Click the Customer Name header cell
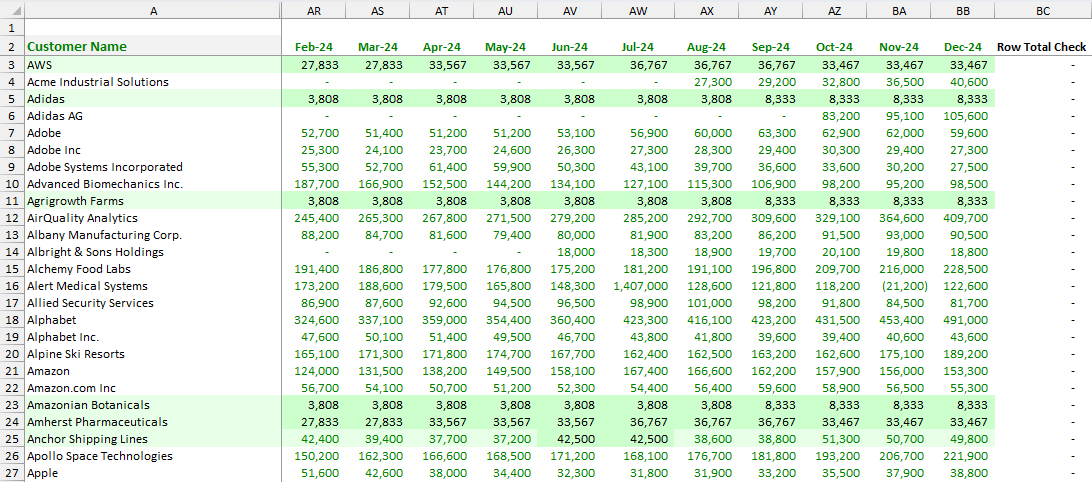The height and width of the screenshot is (482, 1092). click(153, 47)
